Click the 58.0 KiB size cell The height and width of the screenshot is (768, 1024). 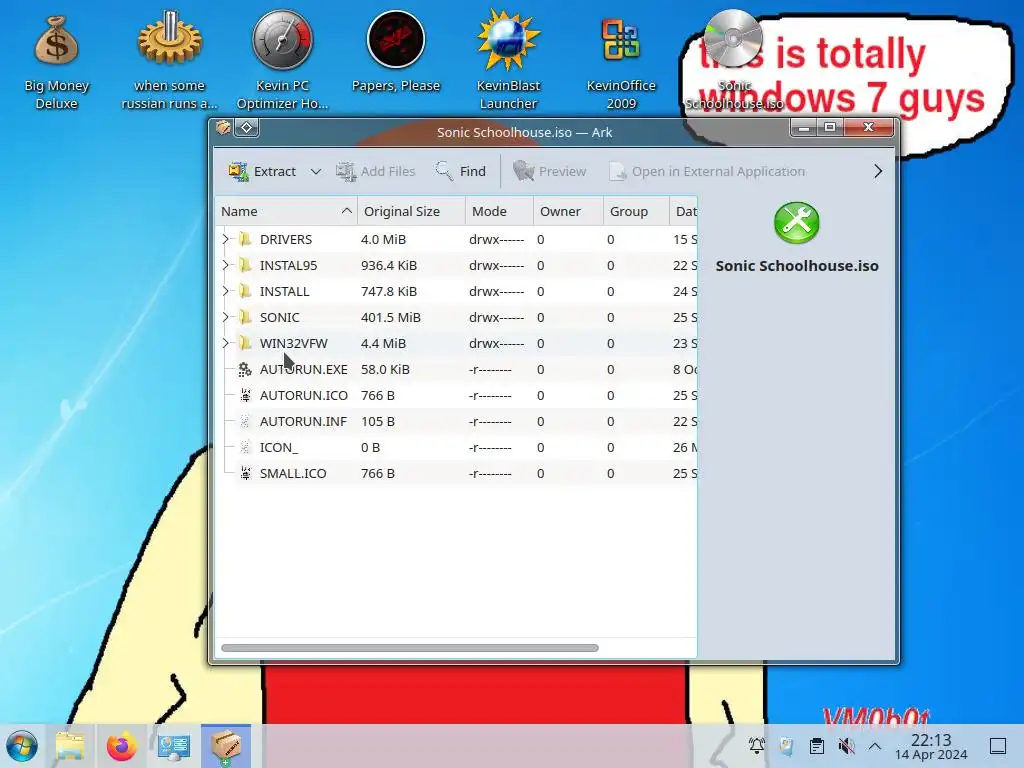click(385, 370)
